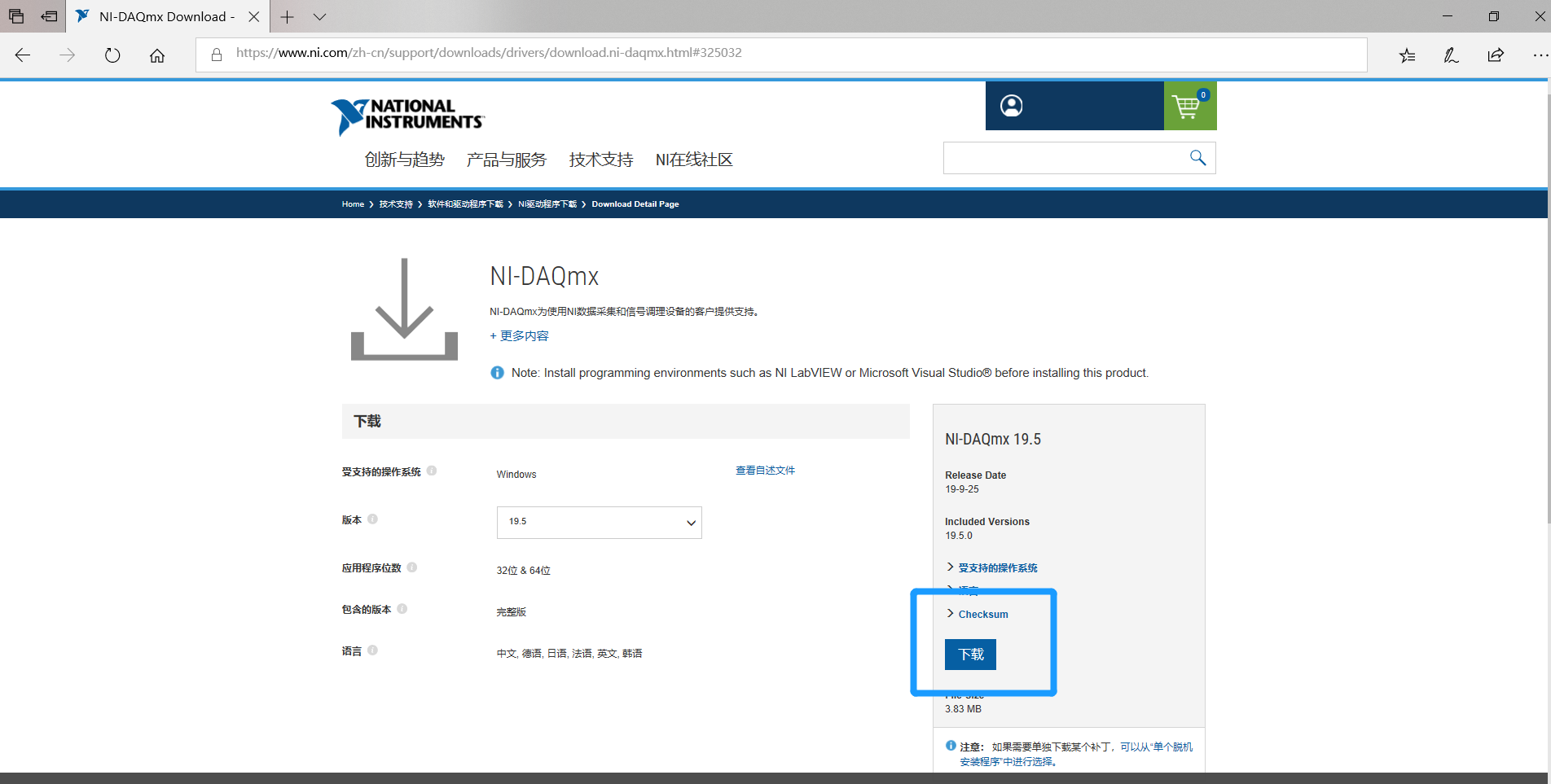This screenshot has width=1551, height=784.
Task: Click the browser home icon
Action: tap(157, 55)
